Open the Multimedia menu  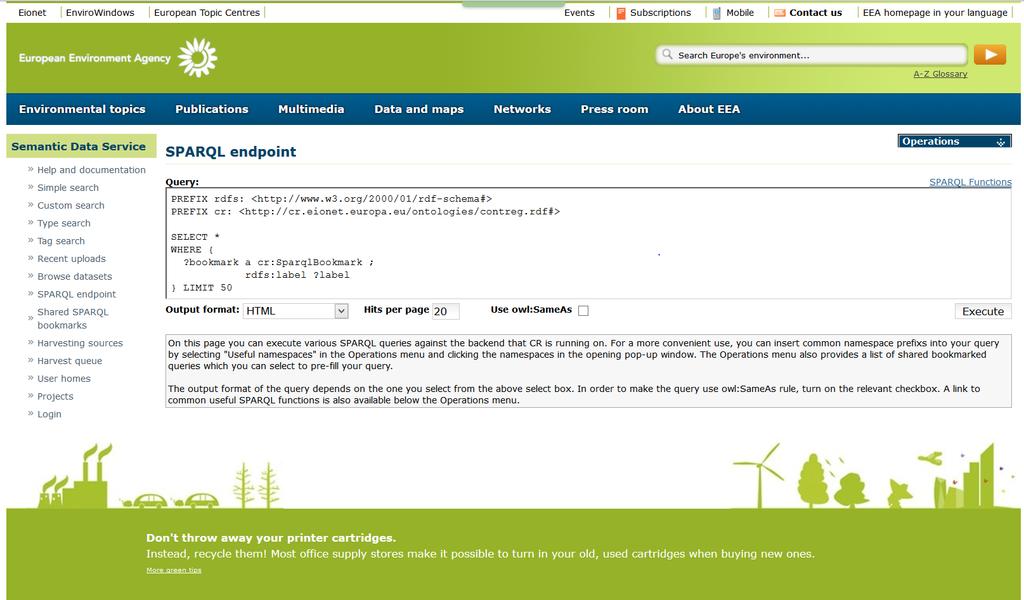[311, 109]
